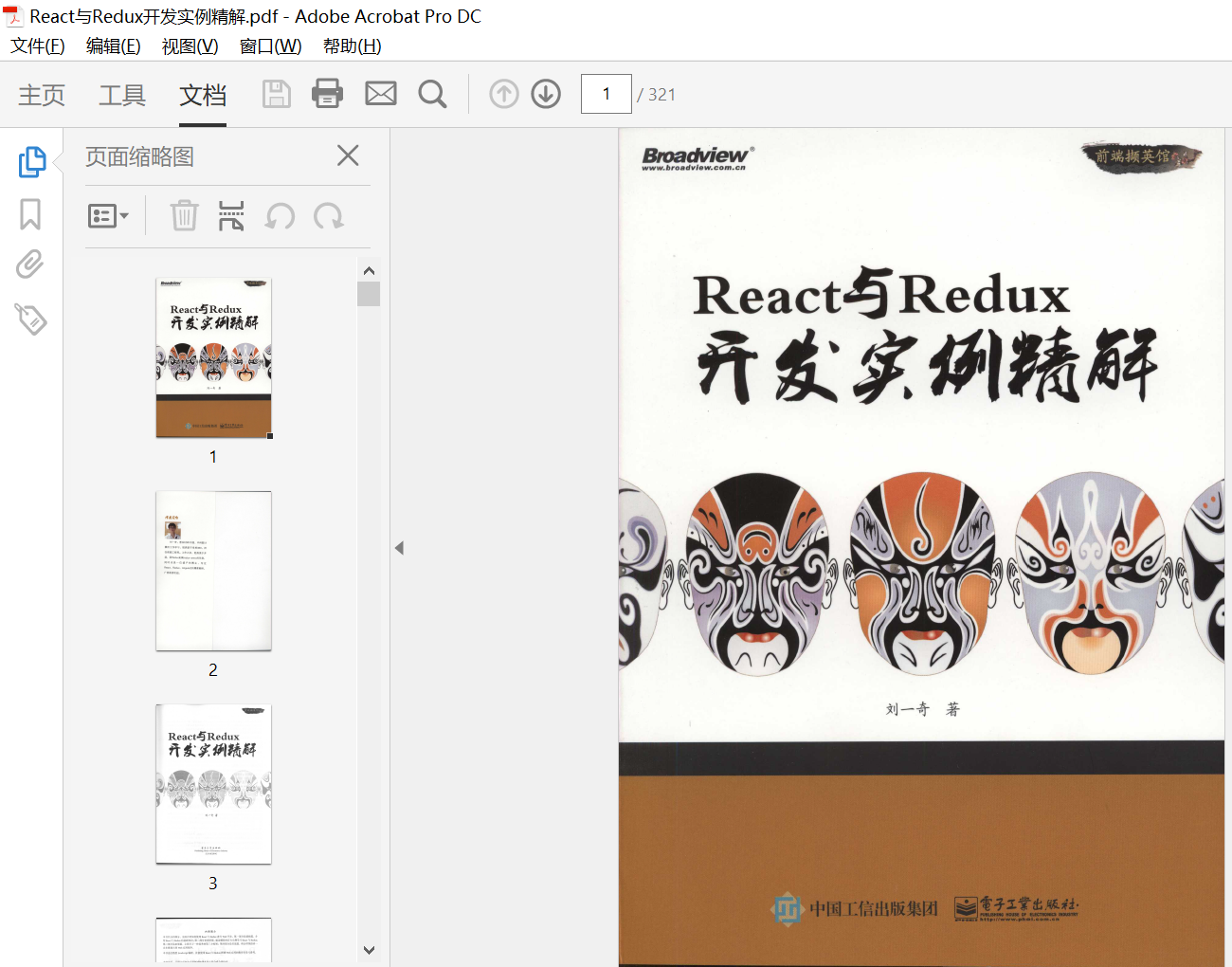Select page 1 thumbnail
The image size is (1232, 967).
click(214, 357)
